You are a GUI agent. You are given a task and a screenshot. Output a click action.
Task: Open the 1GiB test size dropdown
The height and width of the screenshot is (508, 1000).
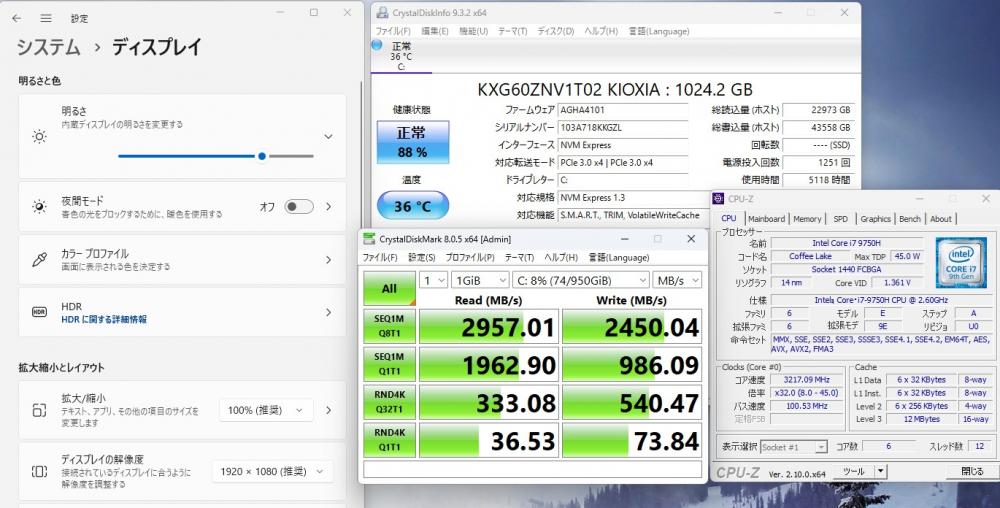pyautogui.click(x=480, y=280)
